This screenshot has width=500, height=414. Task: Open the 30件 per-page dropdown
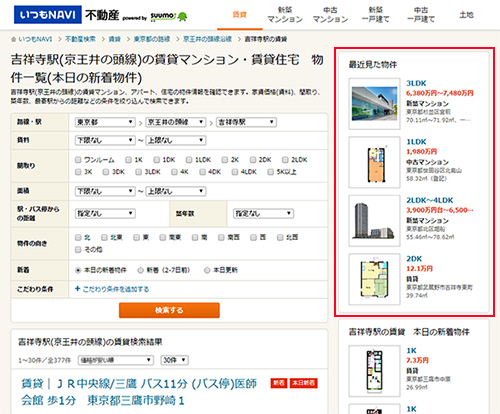(x=175, y=360)
